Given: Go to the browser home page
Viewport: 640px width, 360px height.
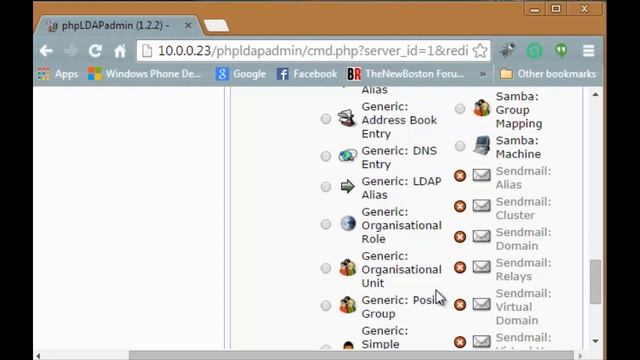Looking at the screenshot, I should (x=120, y=51).
